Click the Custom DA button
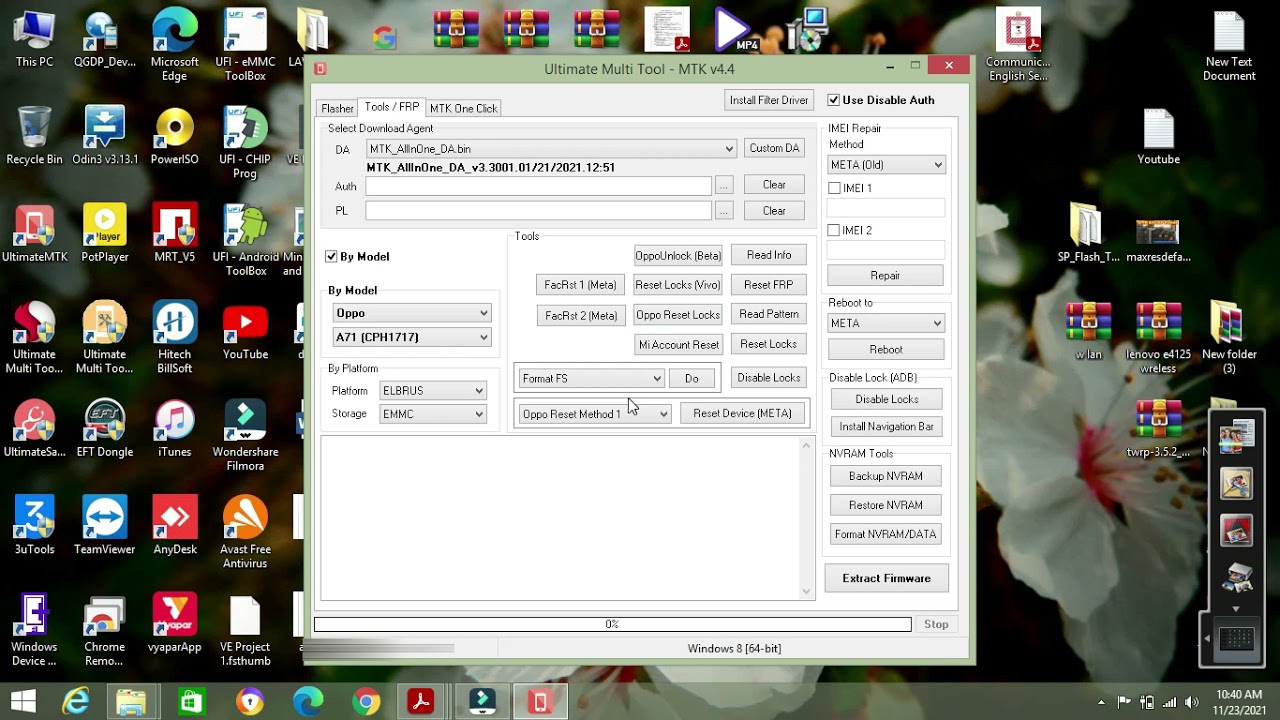 774,148
